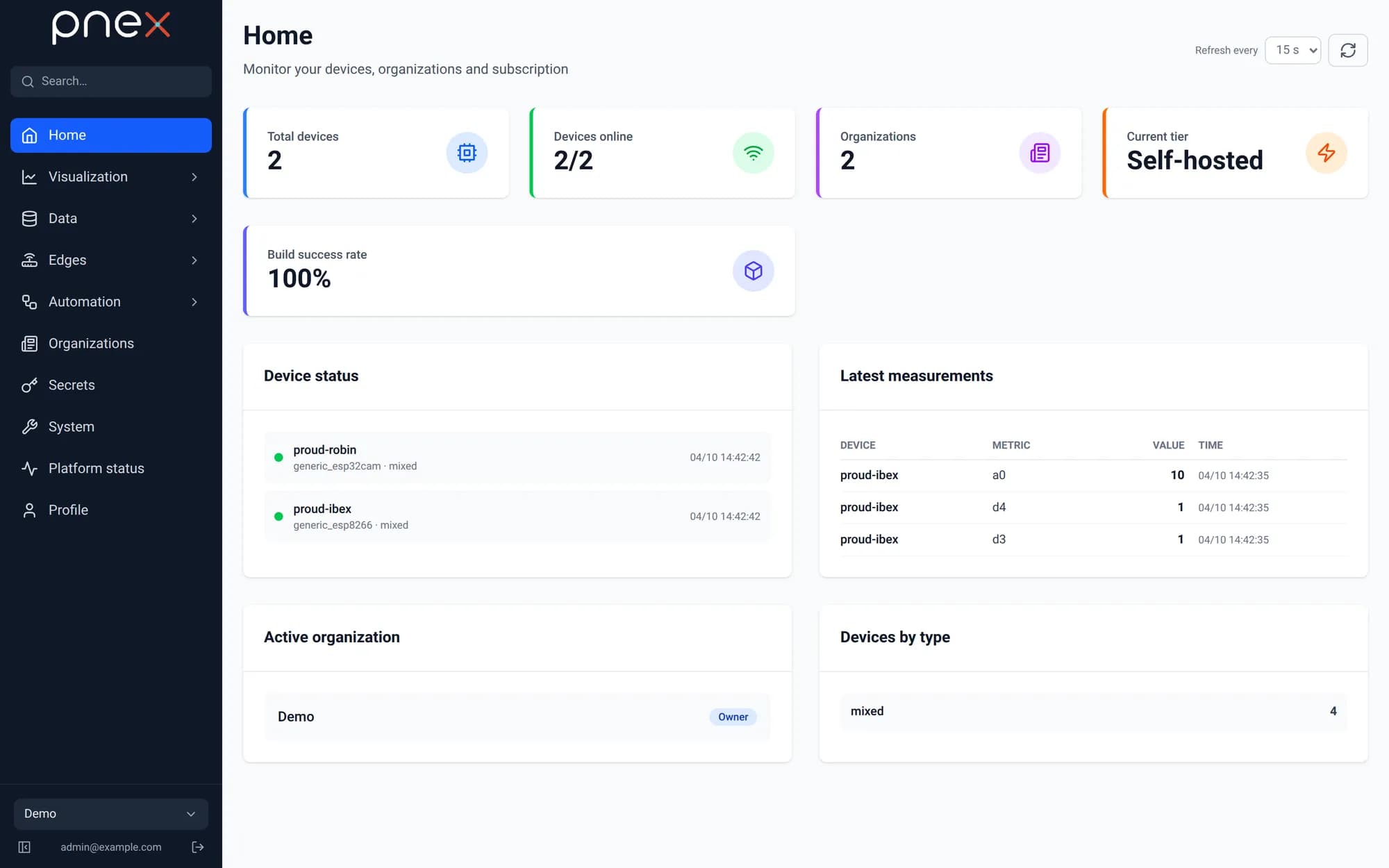
Task: Click the Organizations card purple icon
Action: 1040,153
